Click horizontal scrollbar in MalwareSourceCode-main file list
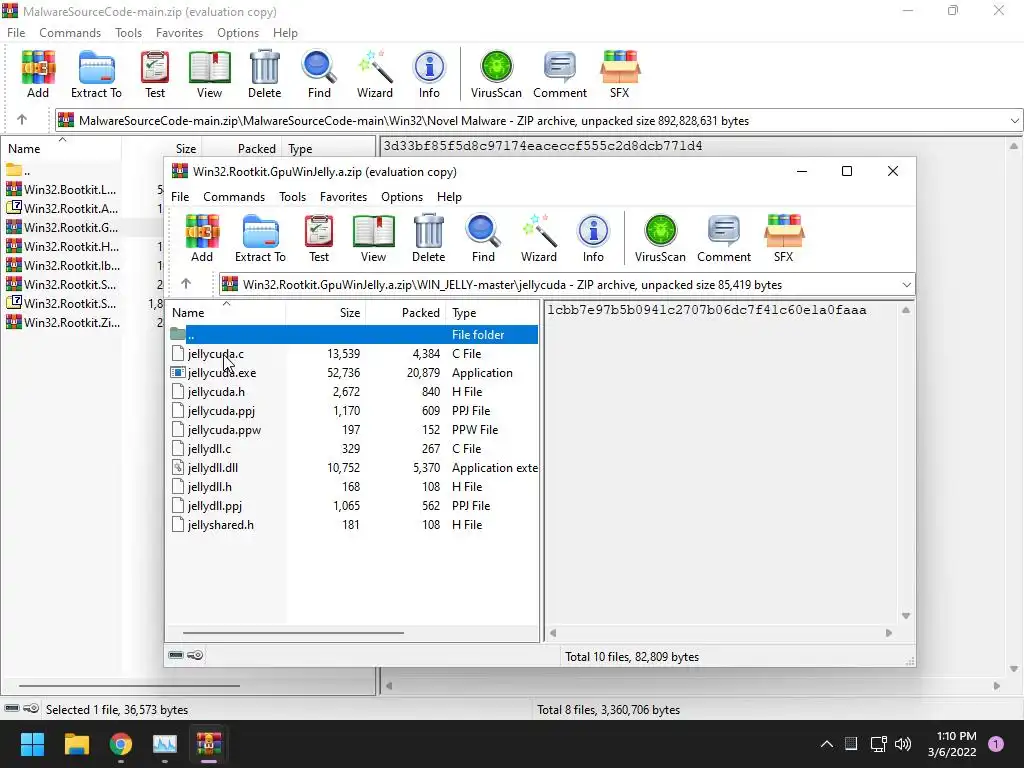 tap(129, 686)
